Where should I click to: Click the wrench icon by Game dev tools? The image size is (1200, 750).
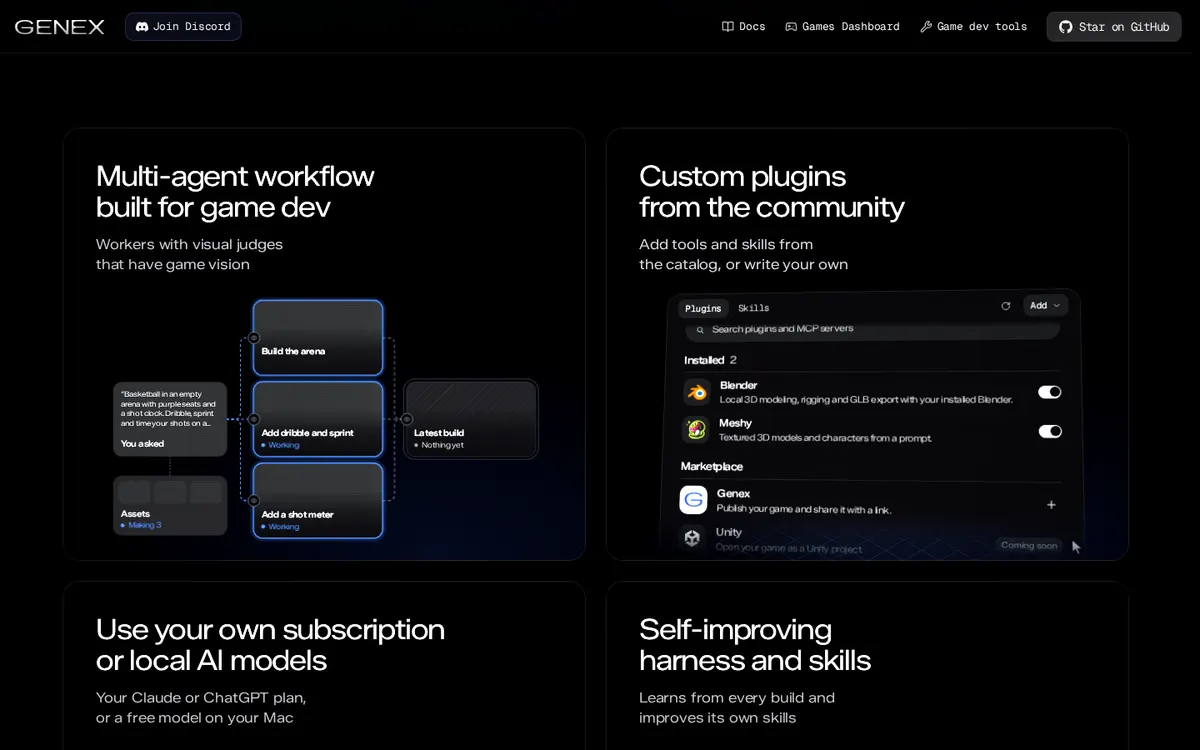point(926,27)
